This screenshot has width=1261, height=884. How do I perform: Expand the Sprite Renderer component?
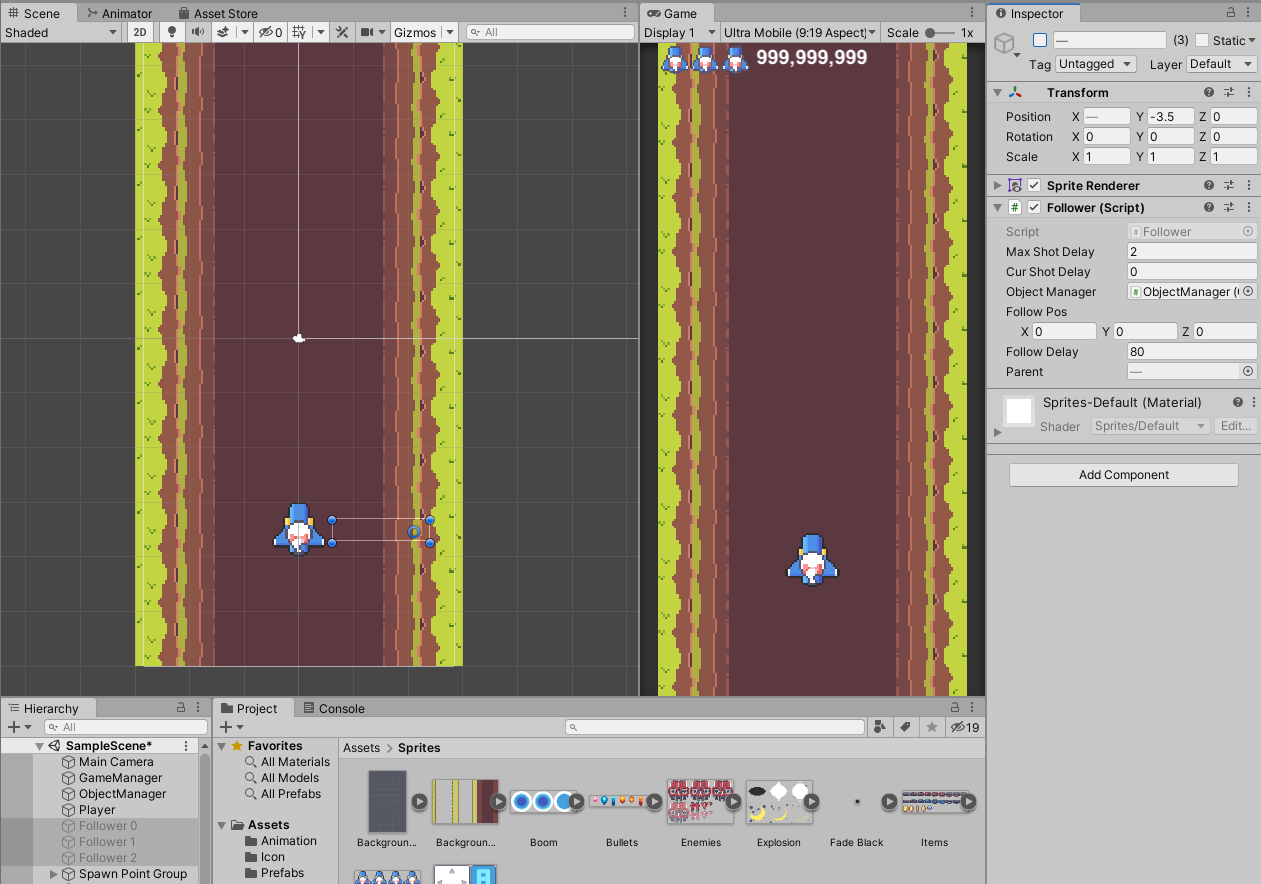(x=998, y=185)
